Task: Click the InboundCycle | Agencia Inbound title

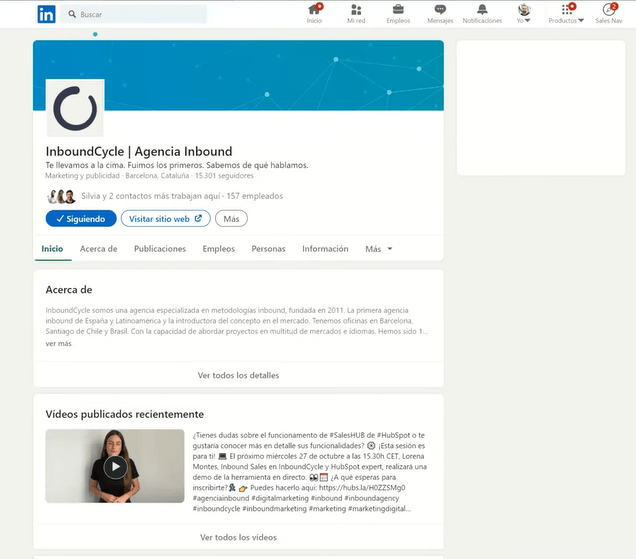Action: [139, 151]
